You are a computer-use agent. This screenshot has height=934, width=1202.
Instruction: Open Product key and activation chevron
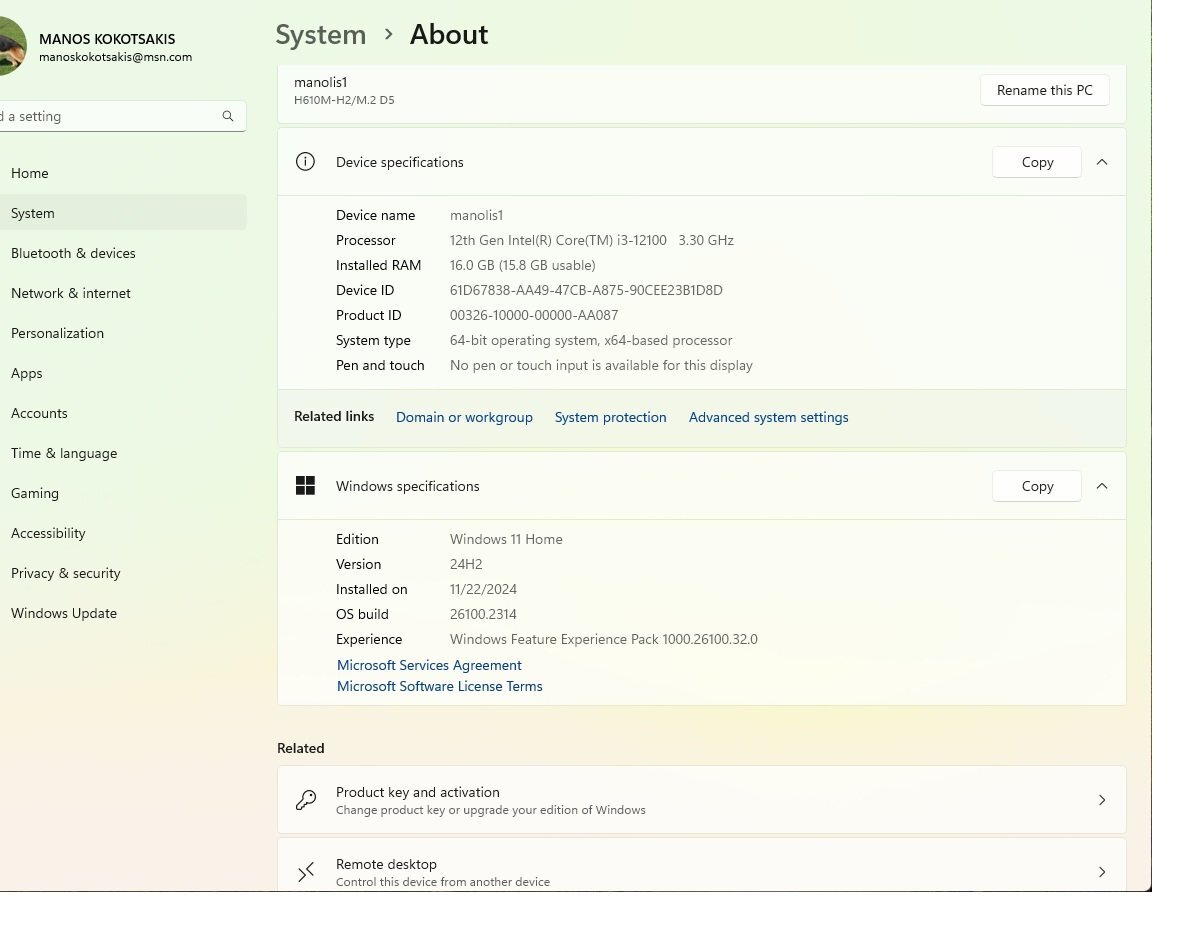(x=1101, y=800)
